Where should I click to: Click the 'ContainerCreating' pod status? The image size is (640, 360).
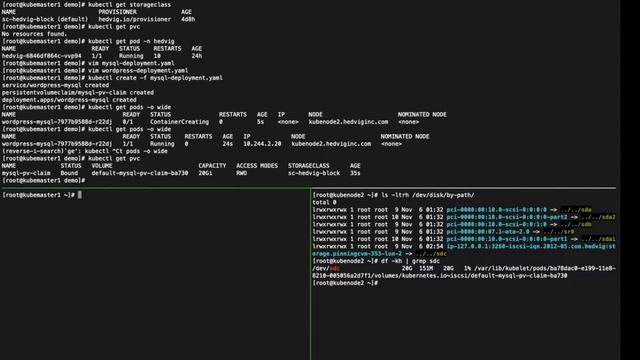coord(179,122)
